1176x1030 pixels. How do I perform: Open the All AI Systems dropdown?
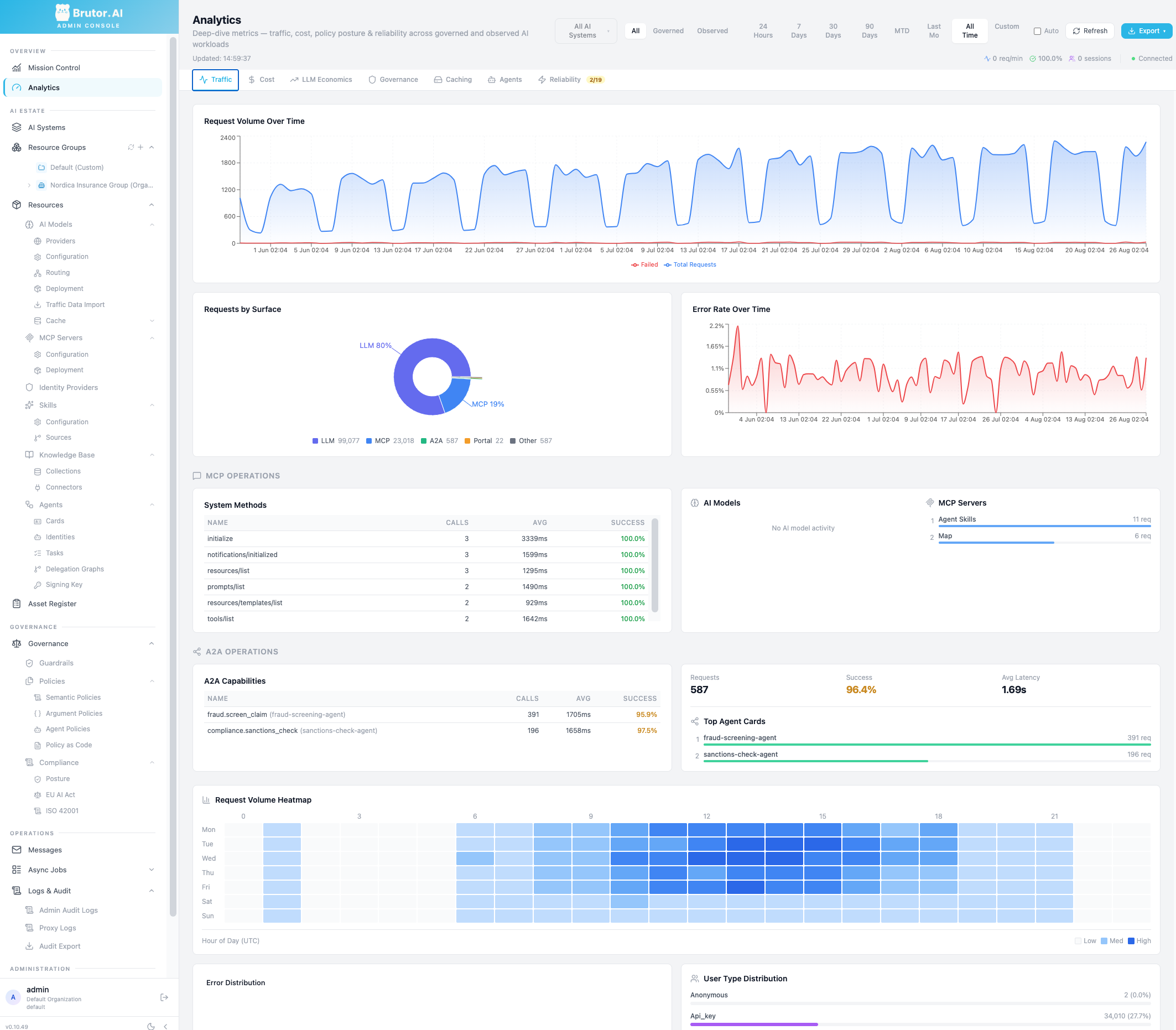coord(586,31)
